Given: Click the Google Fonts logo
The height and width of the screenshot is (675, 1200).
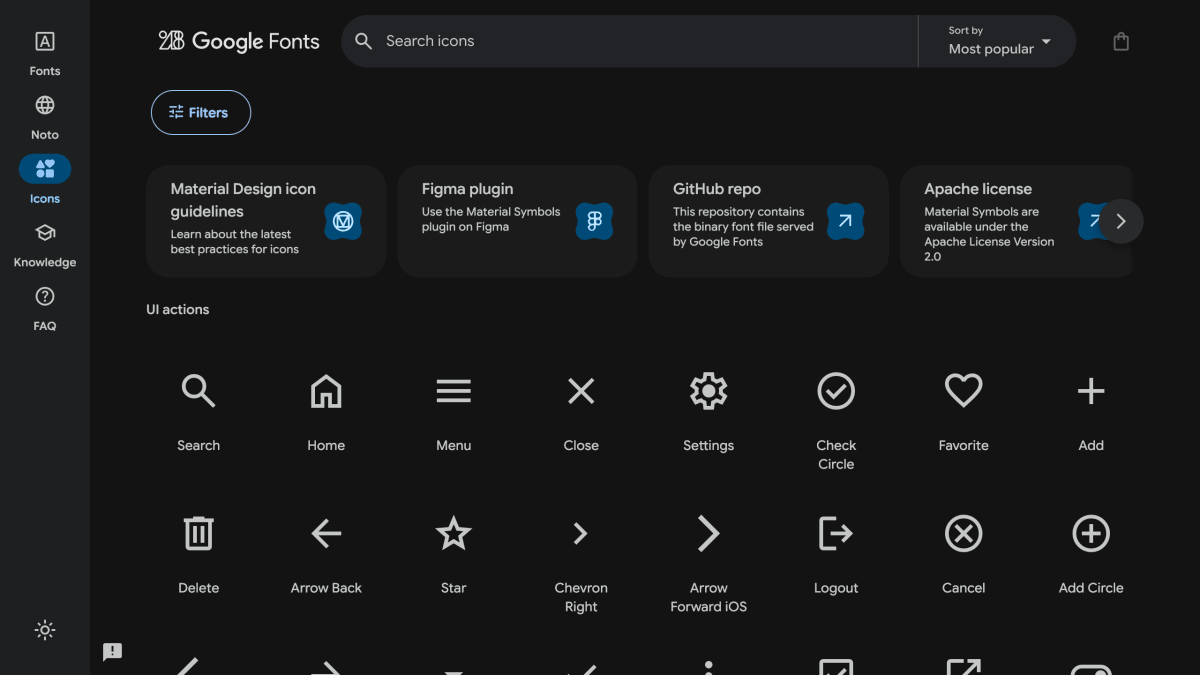Looking at the screenshot, I should [239, 41].
